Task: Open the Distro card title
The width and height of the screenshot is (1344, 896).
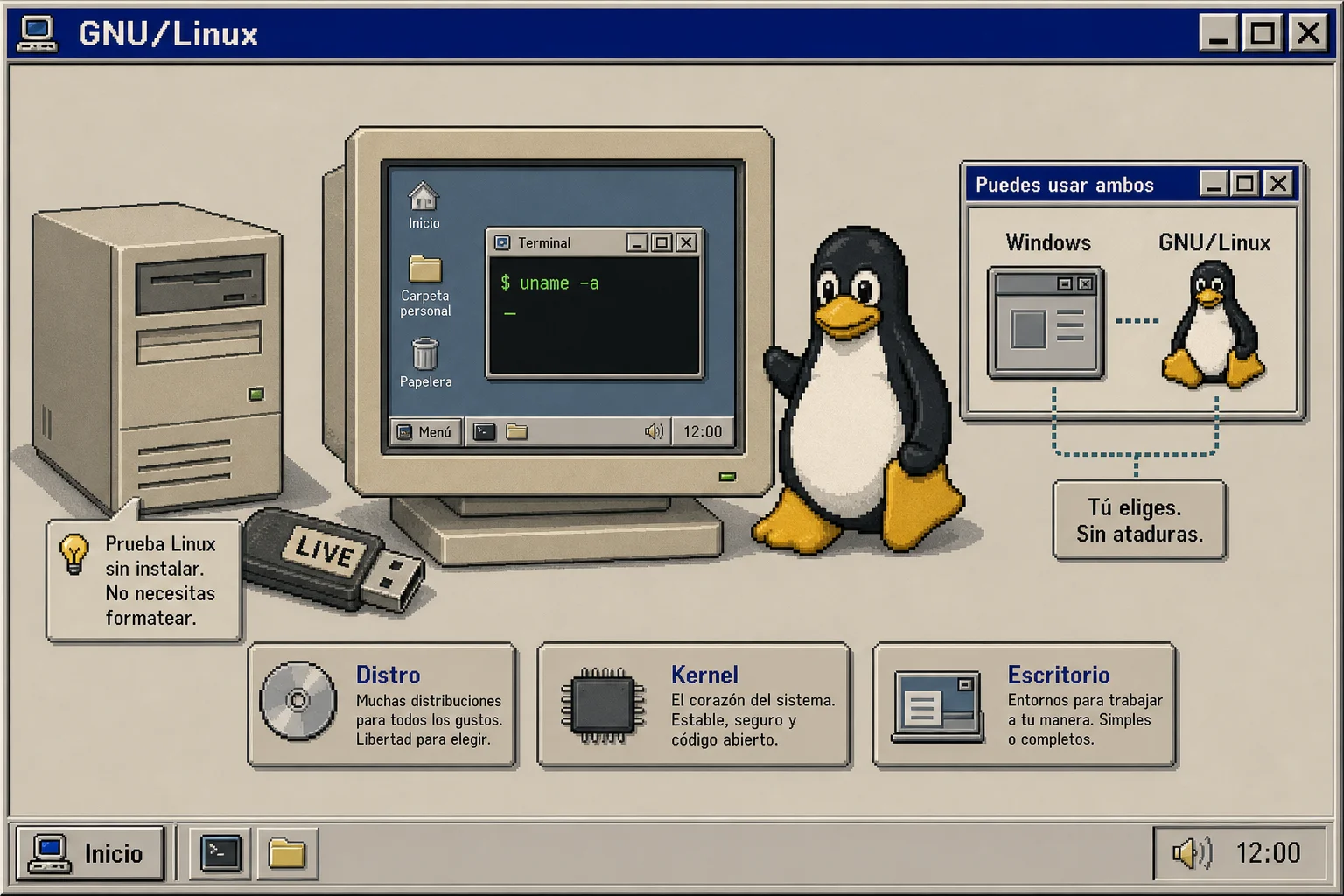Action: 388,675
